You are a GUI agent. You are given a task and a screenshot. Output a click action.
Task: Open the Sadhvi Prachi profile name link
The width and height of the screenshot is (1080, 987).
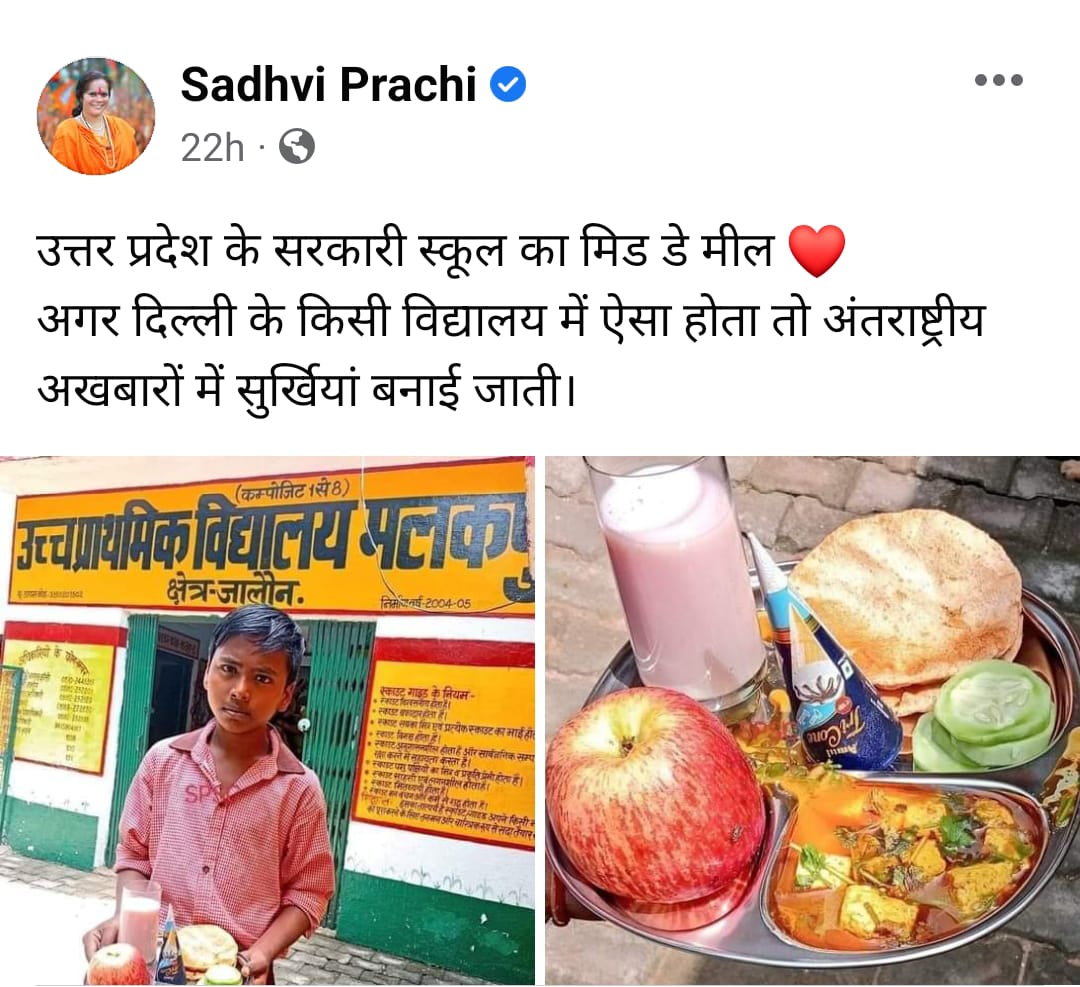pos(329,84)
